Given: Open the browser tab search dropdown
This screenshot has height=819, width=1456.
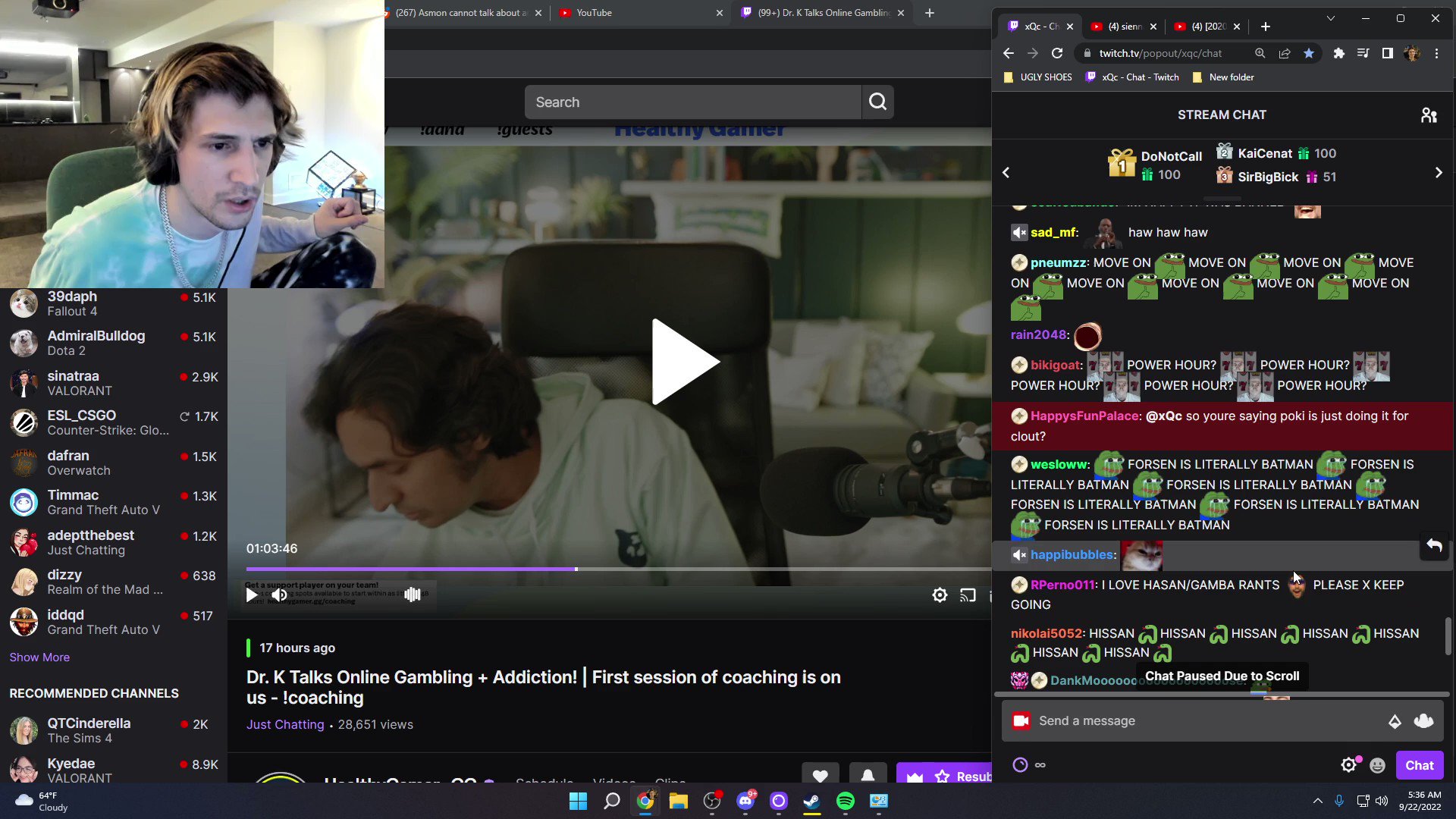Looking at the screenshot, I should pyautogui.click(x=1329, y=17).
